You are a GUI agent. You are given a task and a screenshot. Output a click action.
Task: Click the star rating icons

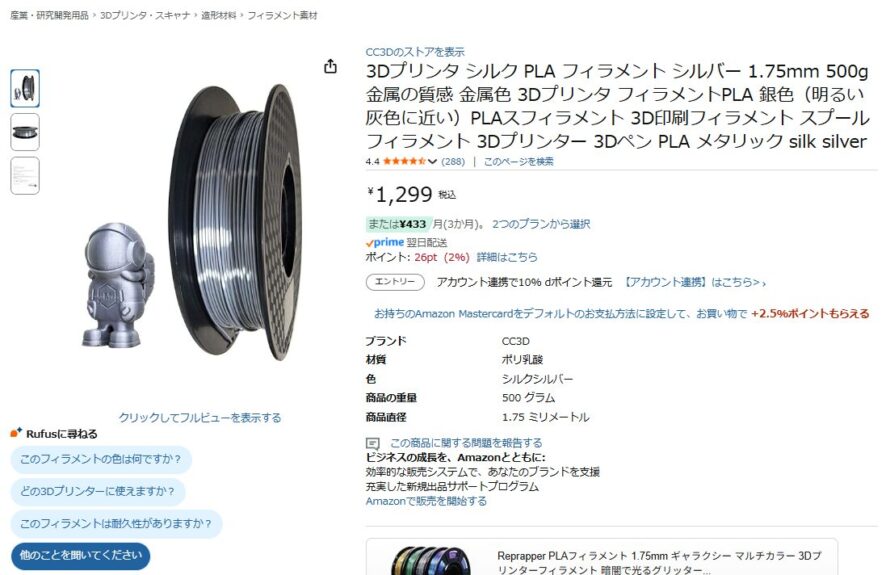[404, 161]
